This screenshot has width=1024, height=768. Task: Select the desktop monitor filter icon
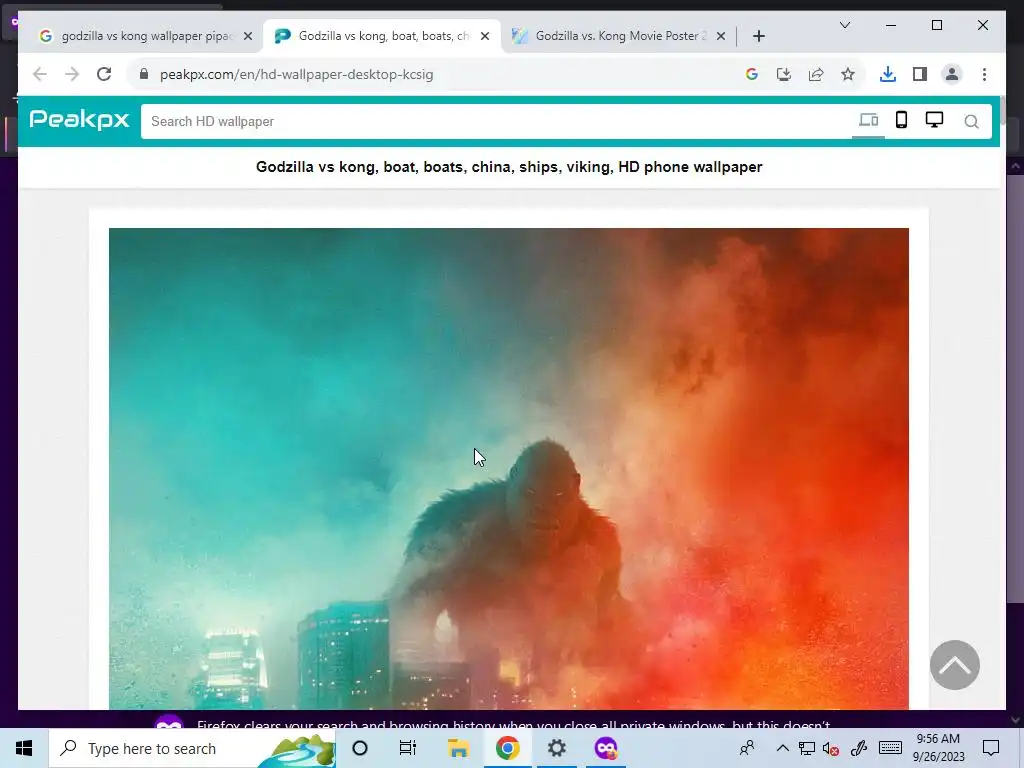tap(935, 120)
